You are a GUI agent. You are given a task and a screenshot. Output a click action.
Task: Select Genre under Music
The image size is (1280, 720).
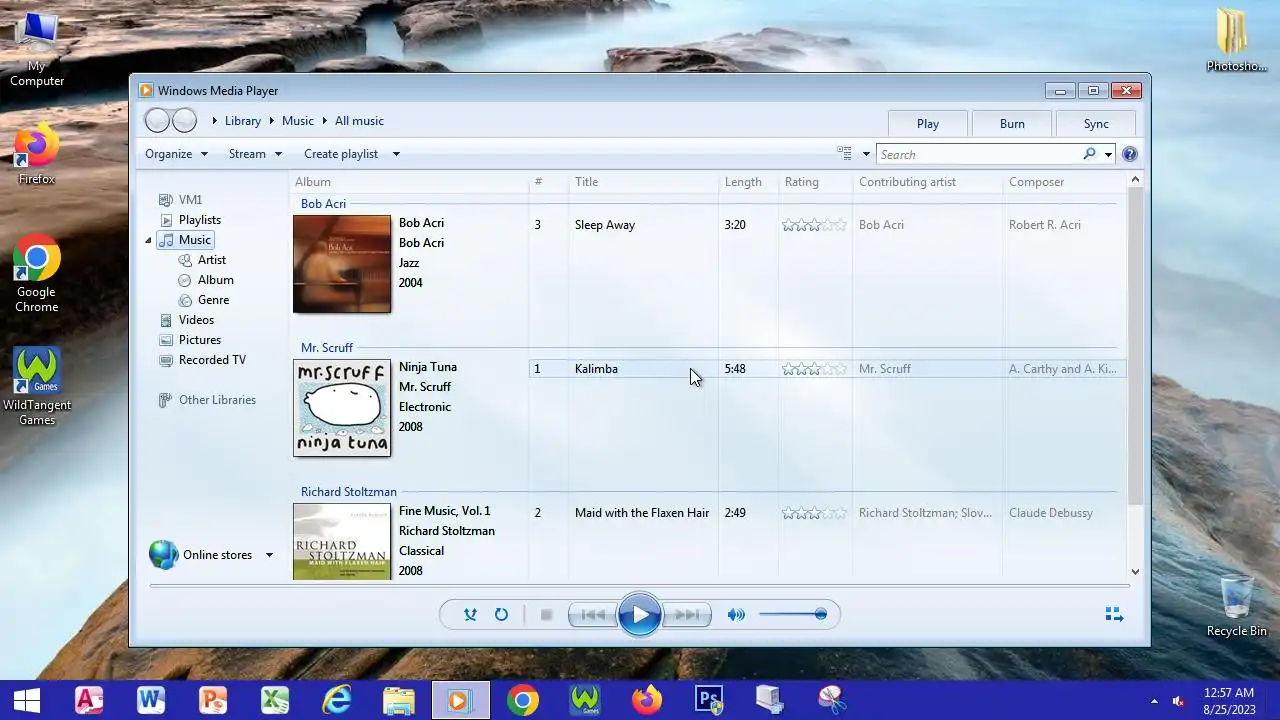[213, 300]
